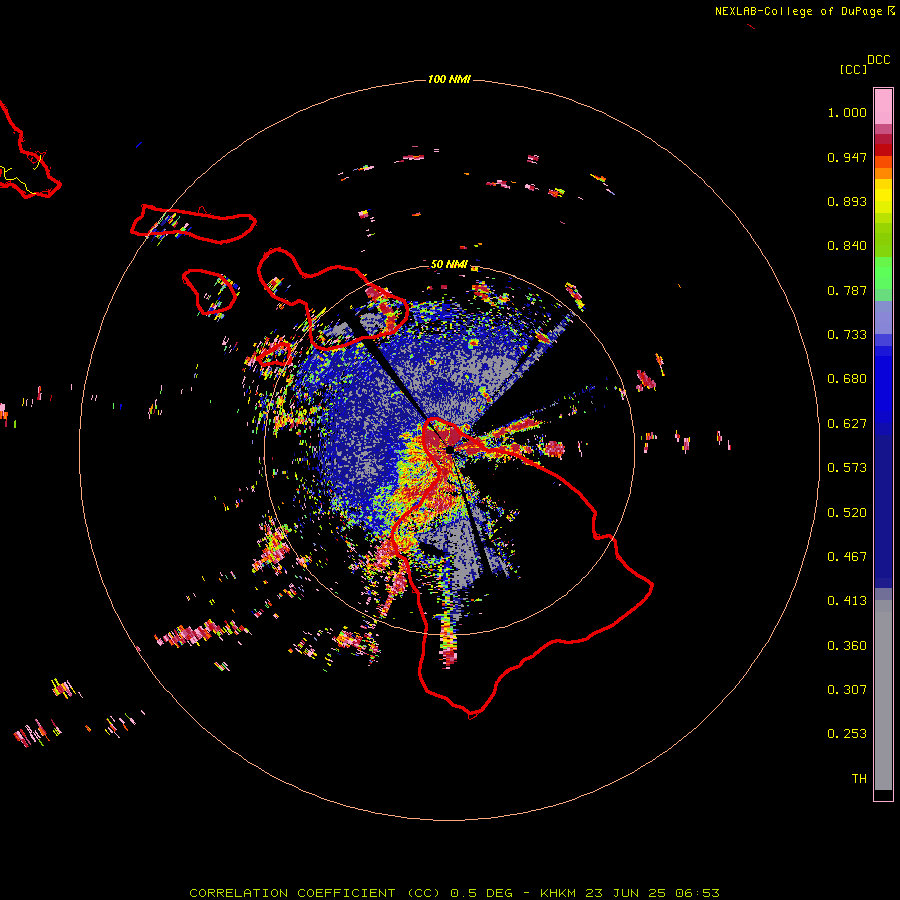
Task: Select the 1.000 scale value
Action: tap(847, 112)
